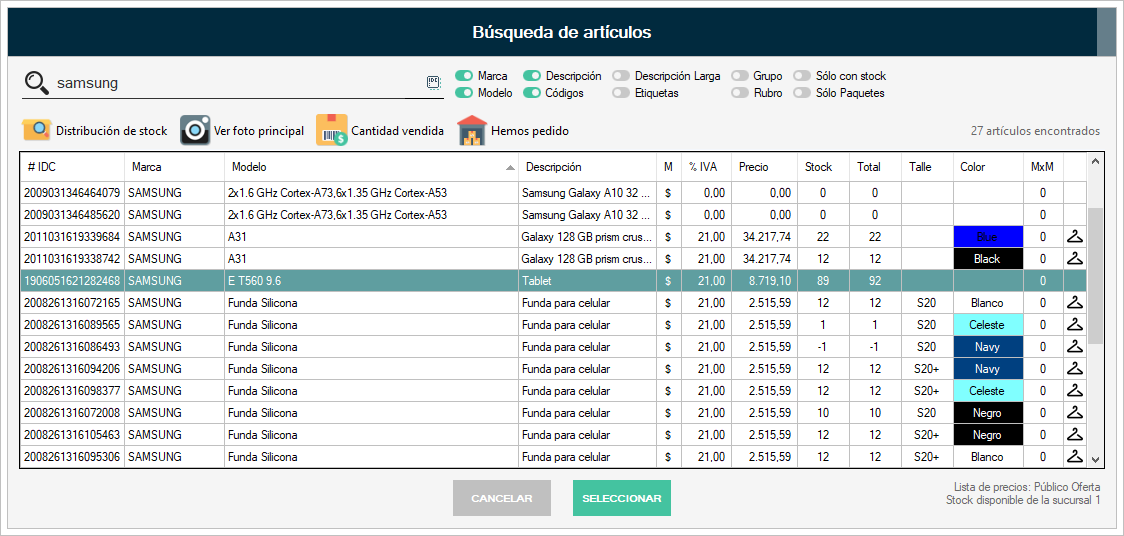Click price 8.719,10 in Tablet row
Image resolution: width=1124 pixels, height=536 pixels.
(x=764, y=281)
